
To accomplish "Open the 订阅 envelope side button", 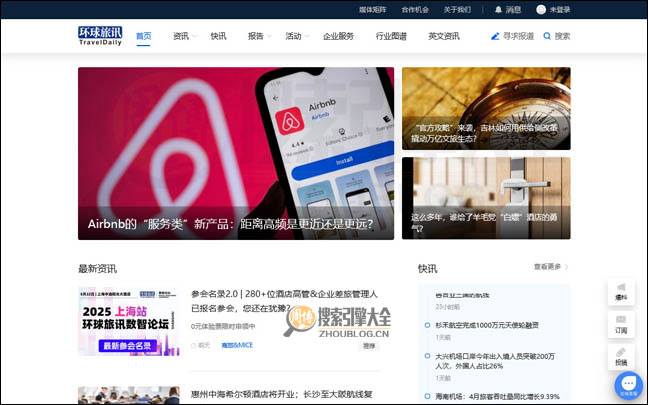I will [621, 325].
